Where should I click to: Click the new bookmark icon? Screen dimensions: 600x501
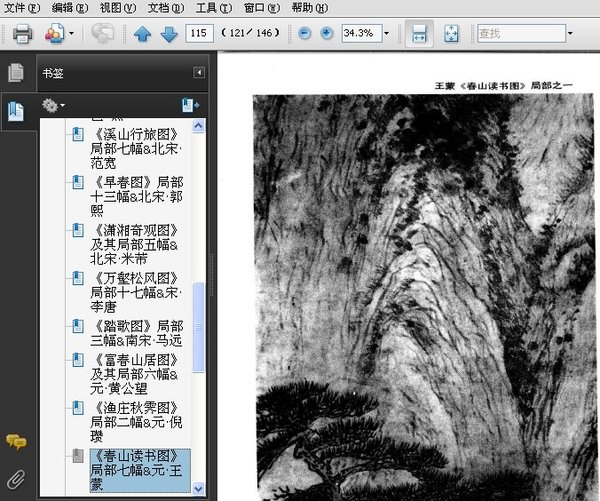(x=191, y=105)
